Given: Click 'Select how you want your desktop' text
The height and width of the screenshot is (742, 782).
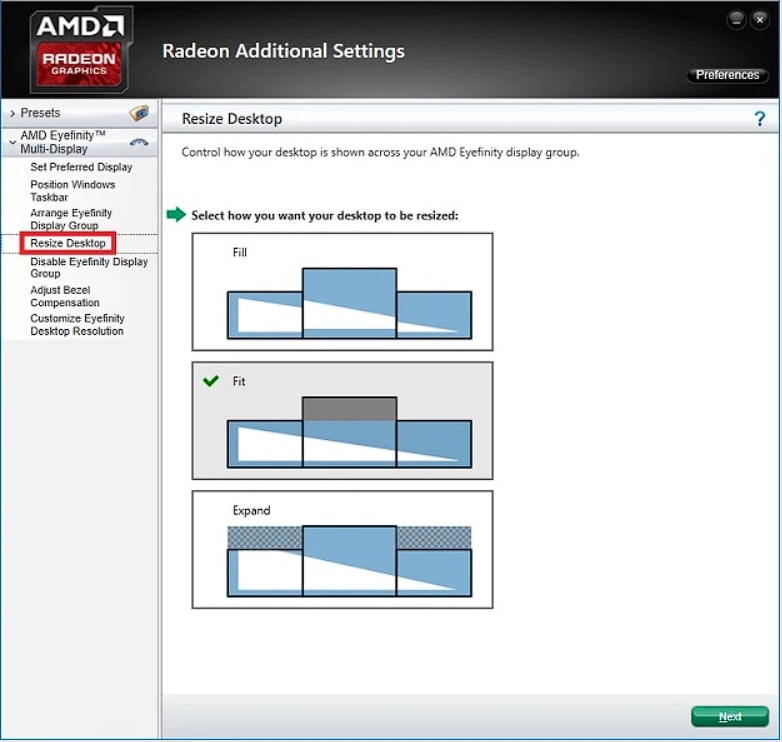Looking at the screenshot, I should [x=325, y=215].
